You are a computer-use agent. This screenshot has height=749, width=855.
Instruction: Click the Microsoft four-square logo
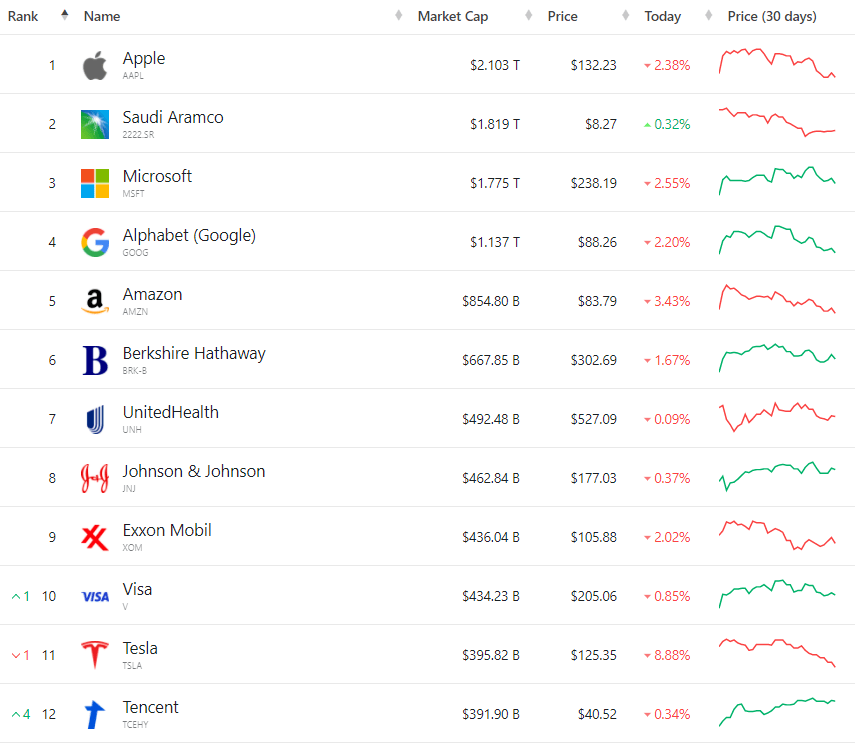95,184
